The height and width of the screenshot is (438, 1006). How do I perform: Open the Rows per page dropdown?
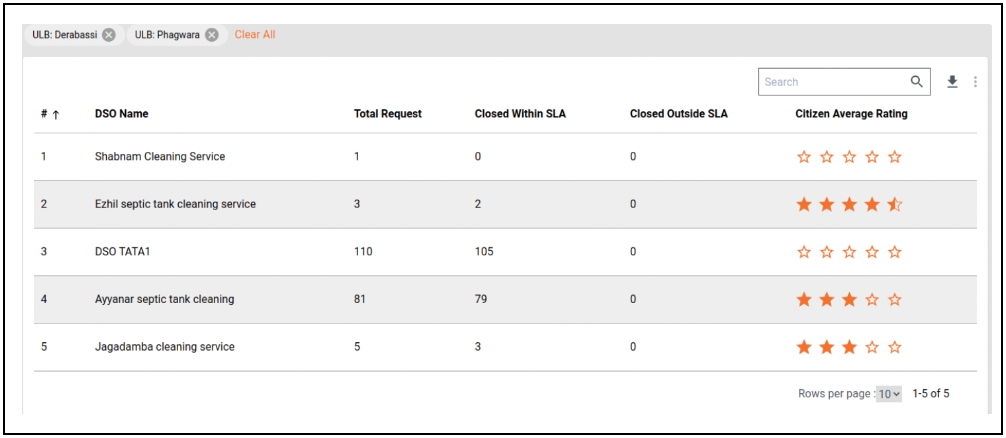click(x=888, y=394)
